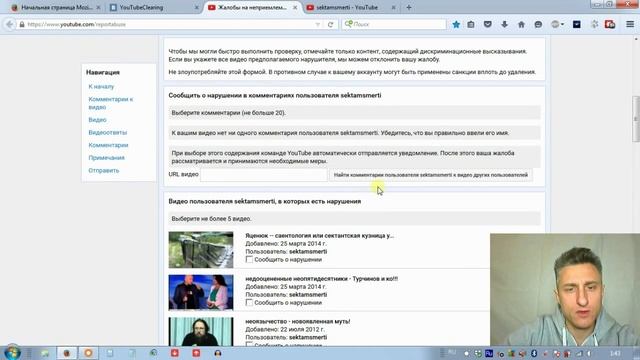Click the Bluetooth tray icon
The width and height of the screenshot is (640, 360).
[x=534, y=353]
